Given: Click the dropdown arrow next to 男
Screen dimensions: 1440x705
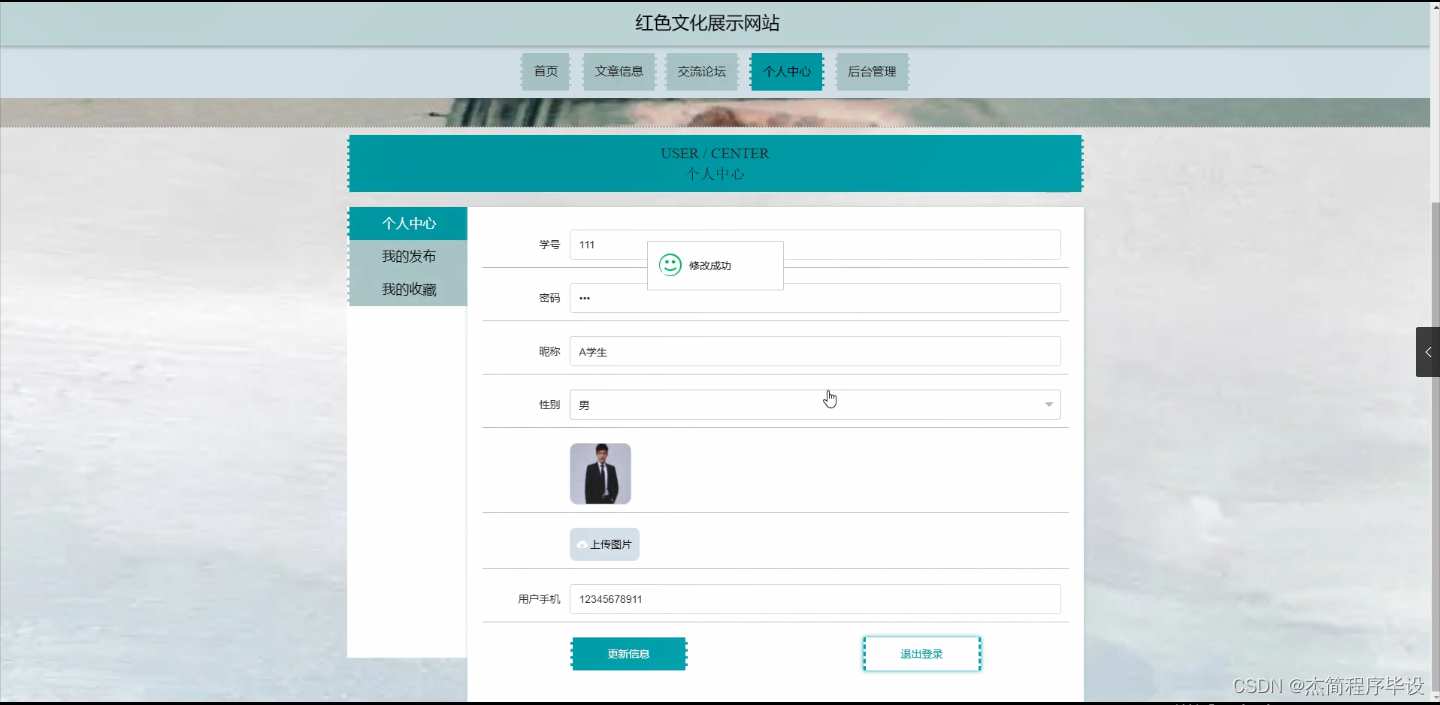Looking at the screenshot, I should 1048,404.
